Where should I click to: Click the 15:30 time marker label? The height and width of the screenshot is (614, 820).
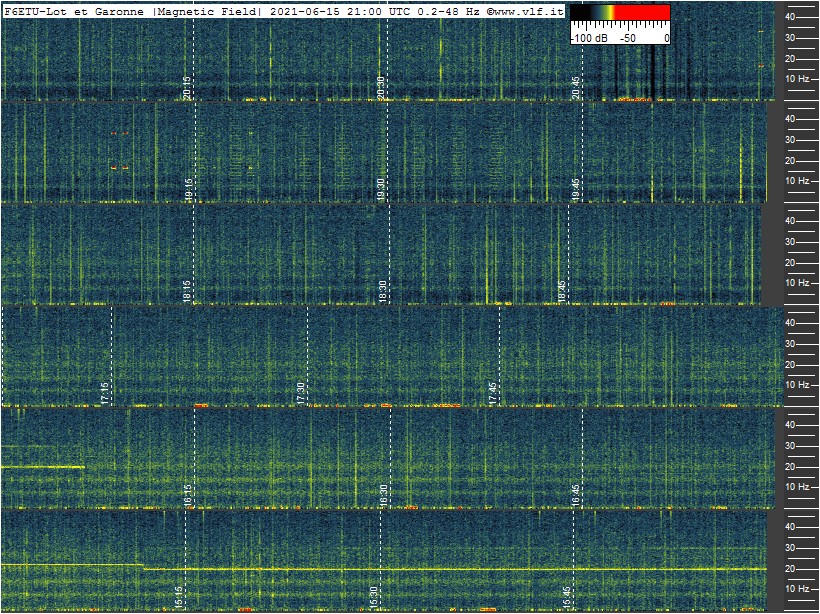click(x=373, y=597)
